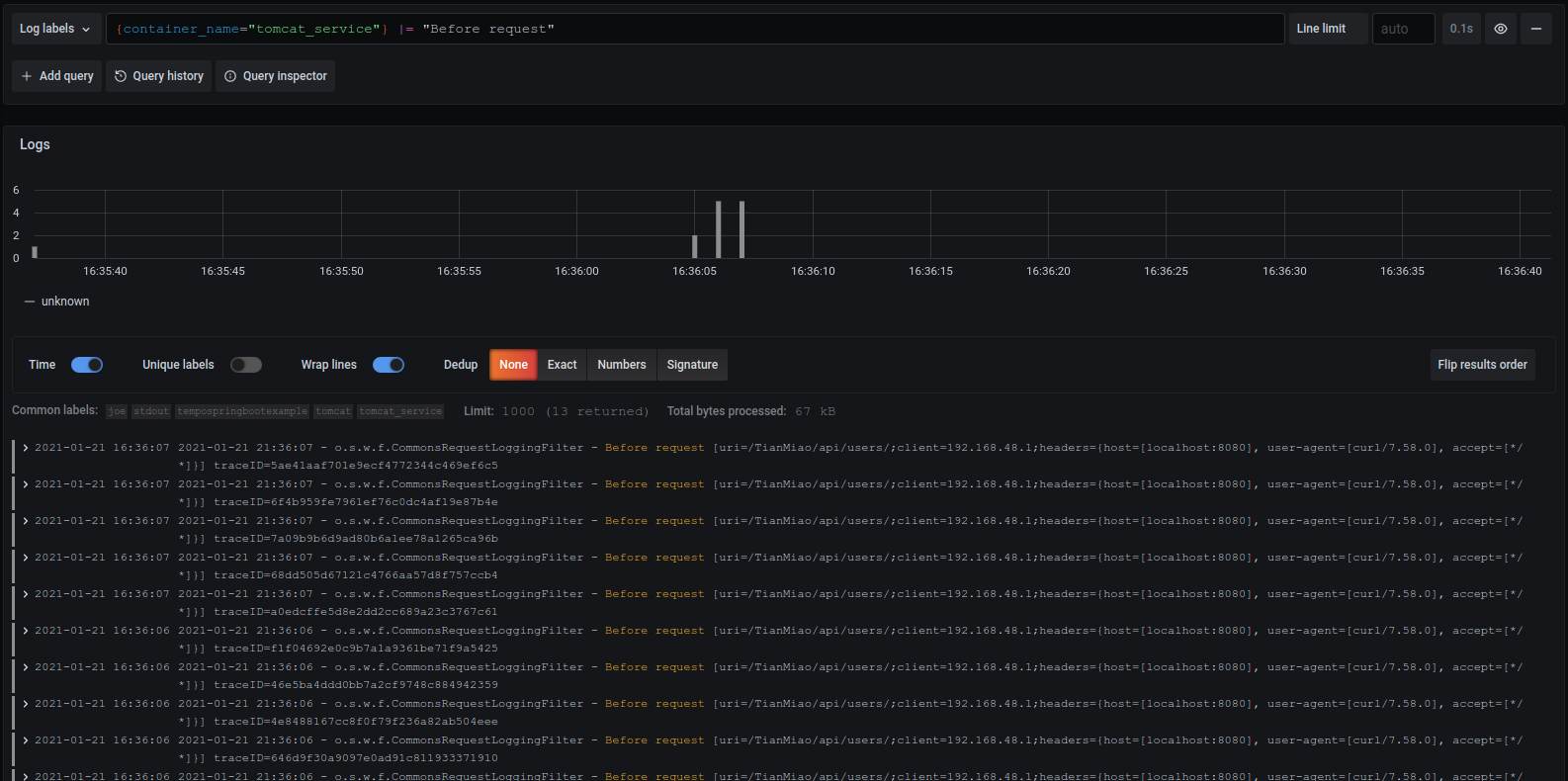
Task: Remove the query with the minus icon
Action: [1535, 29]
